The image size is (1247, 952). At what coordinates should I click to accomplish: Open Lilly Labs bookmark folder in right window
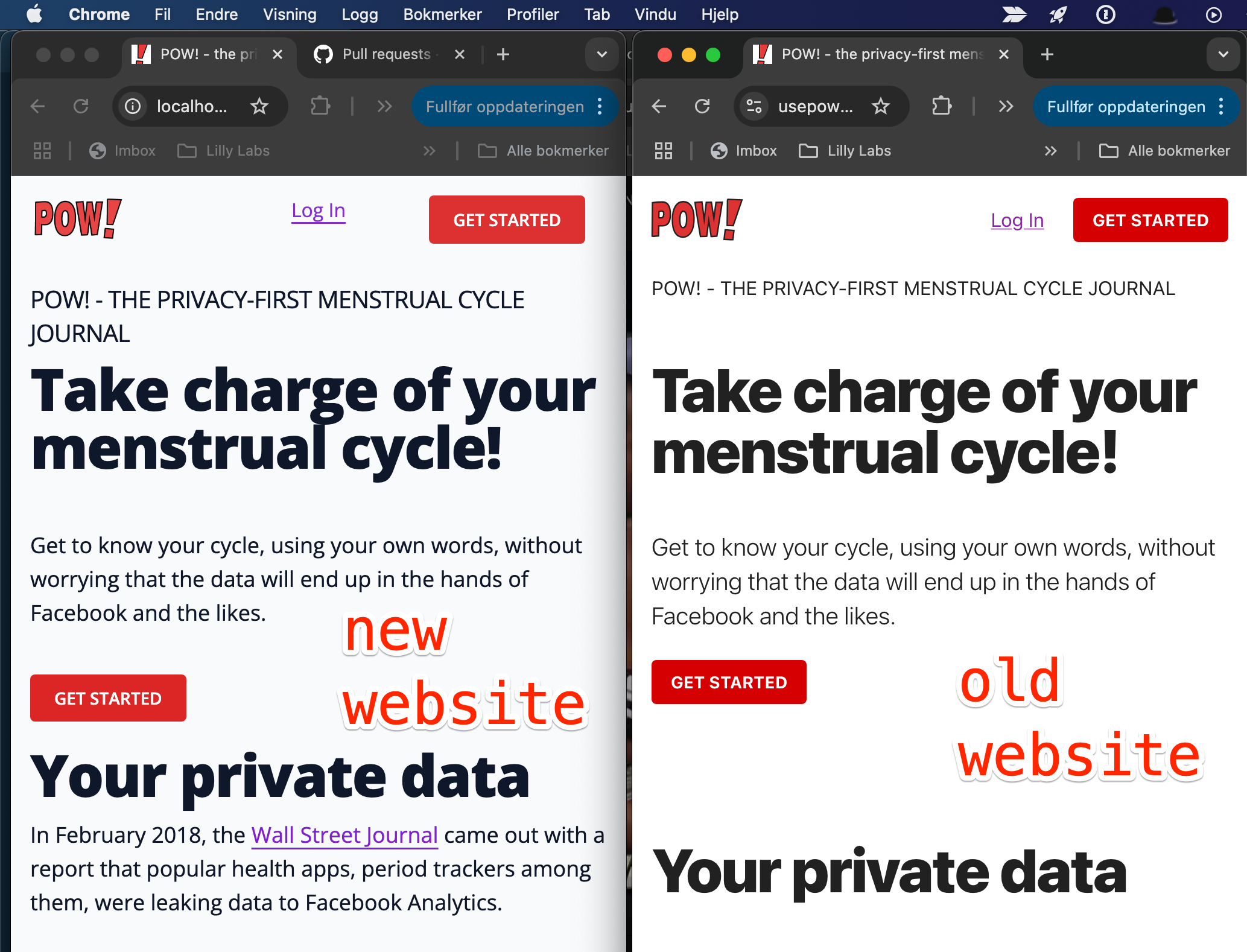tap(845, 151)
